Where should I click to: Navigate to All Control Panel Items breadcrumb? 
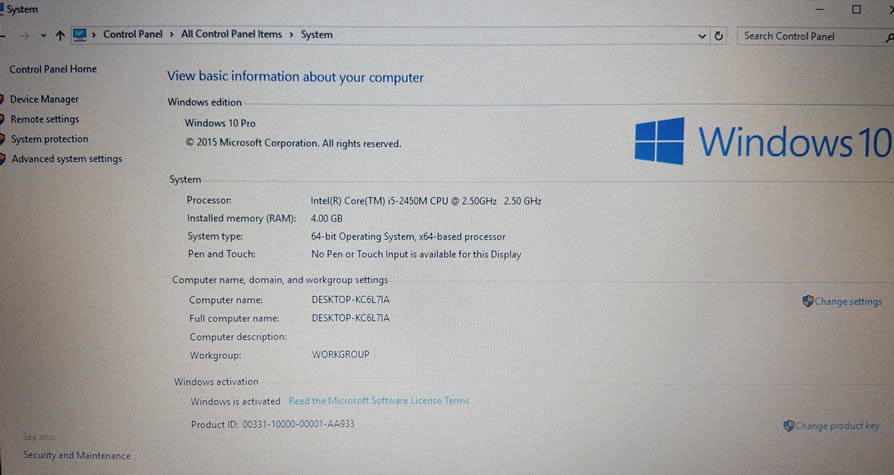coord(231,35)
